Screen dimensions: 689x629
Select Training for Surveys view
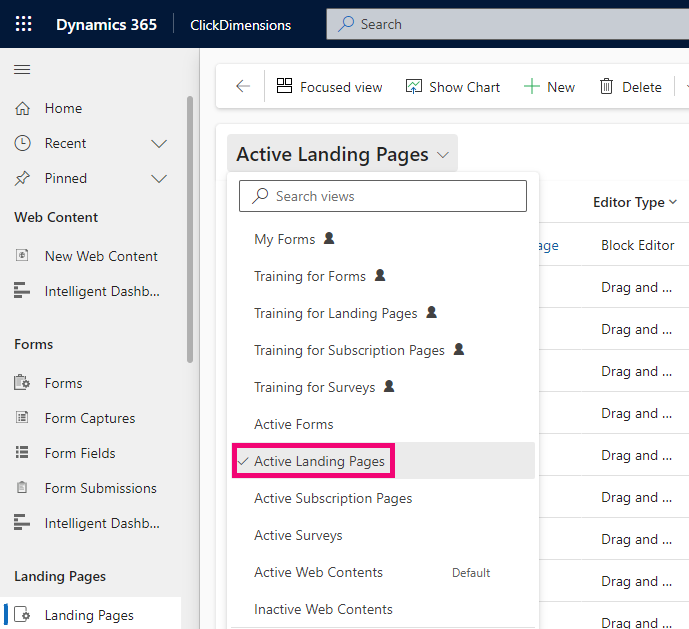(x=383, y=387)
